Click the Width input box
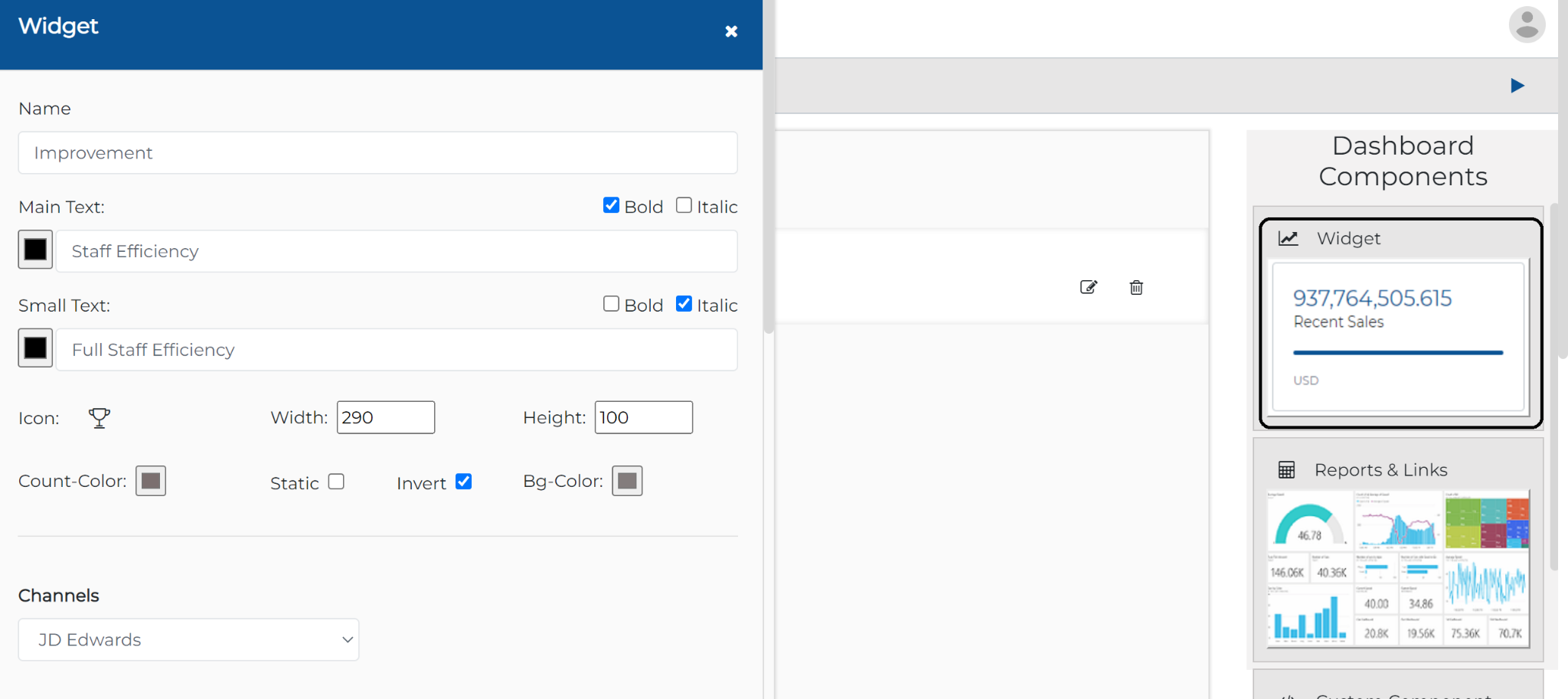Screen dimensions: 1568x699 pos(386,417)
